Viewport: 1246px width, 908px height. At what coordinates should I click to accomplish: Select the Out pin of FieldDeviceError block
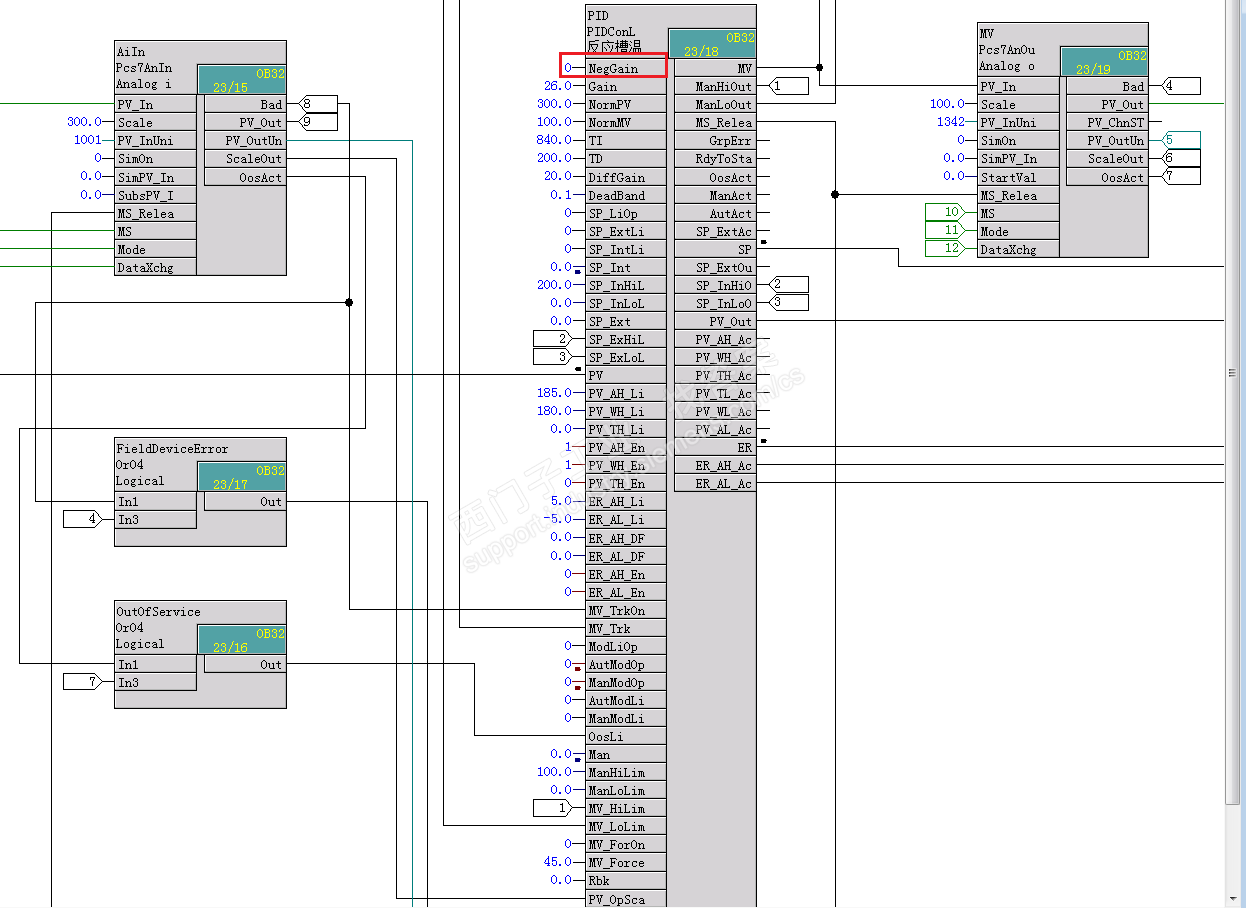pos(245,501)
